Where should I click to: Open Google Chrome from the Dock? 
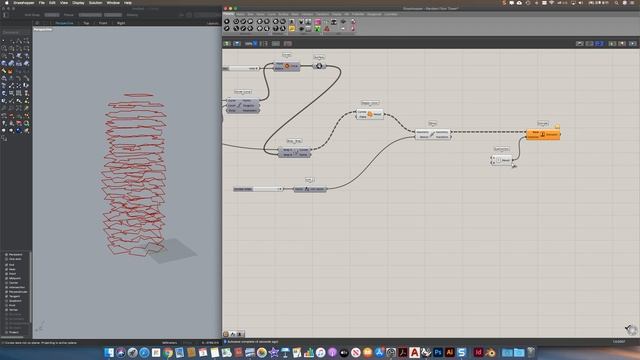pyautogui.click(x=168, y=352)
